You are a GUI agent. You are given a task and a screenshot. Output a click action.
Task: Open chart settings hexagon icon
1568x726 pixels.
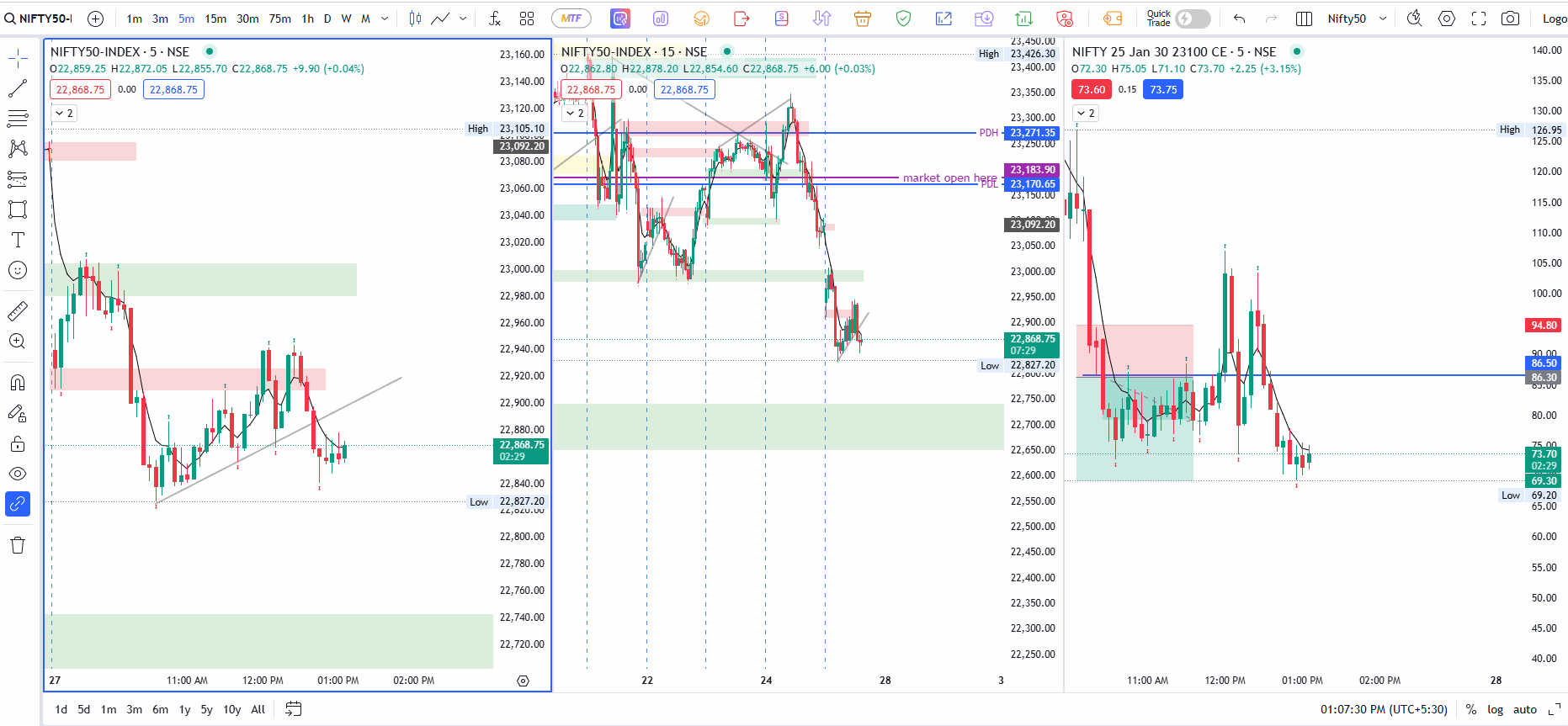coord(1447,19)
